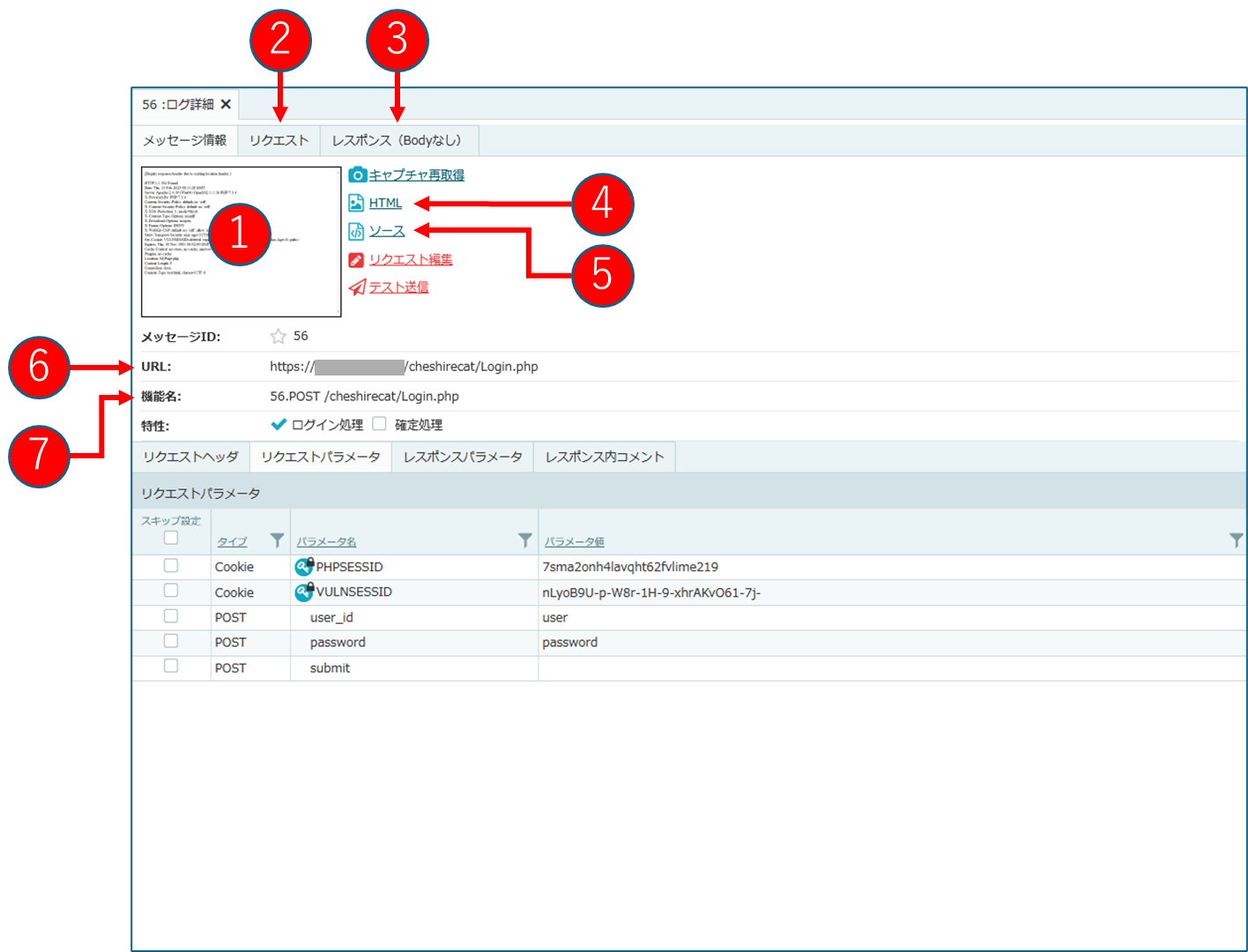Enable the 確定処理 checkbox
Image resolution: width=1248 pixels, height=952 pixels.
(x=380, y=424)
